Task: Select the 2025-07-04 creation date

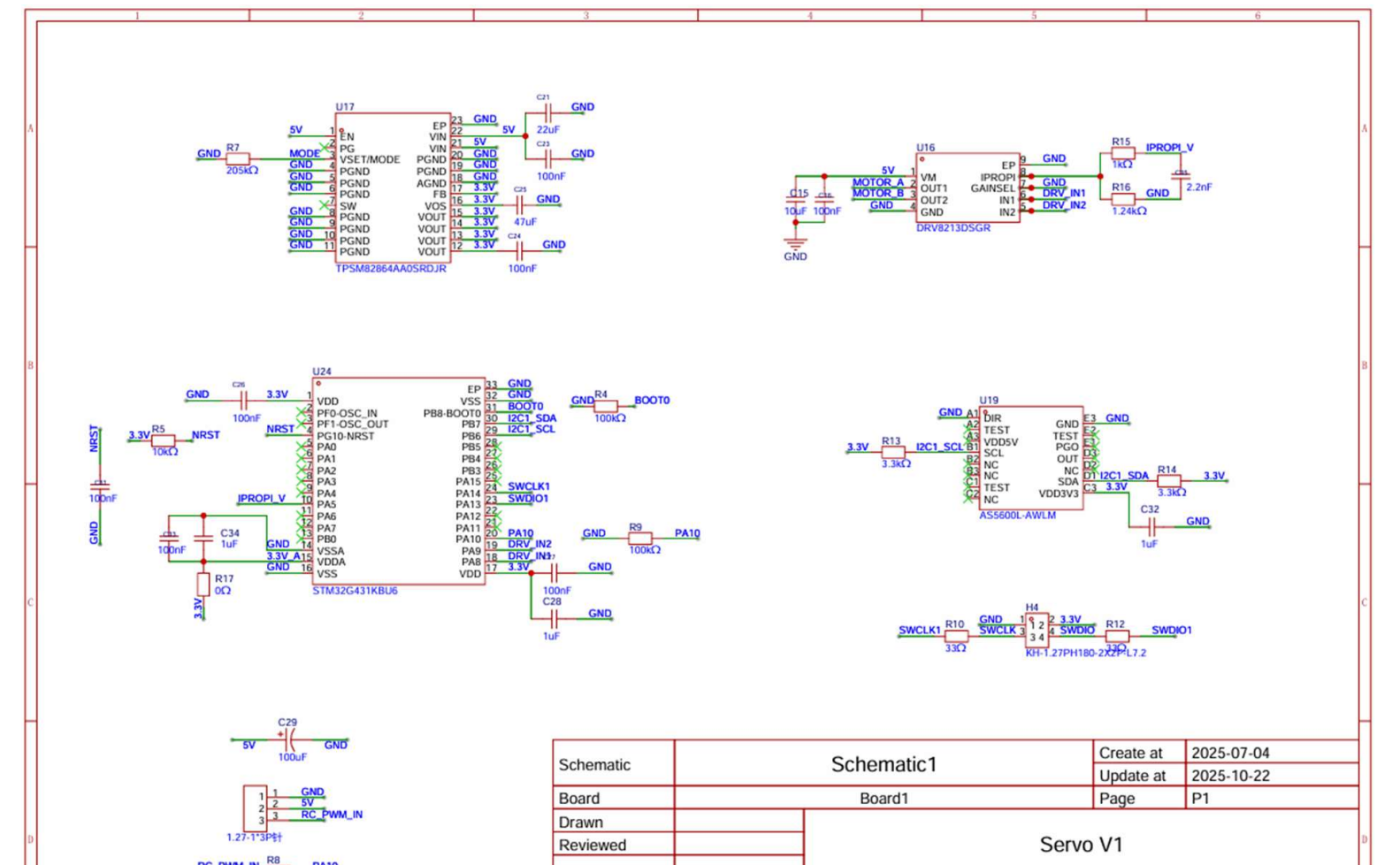Action: point(1230,754)
